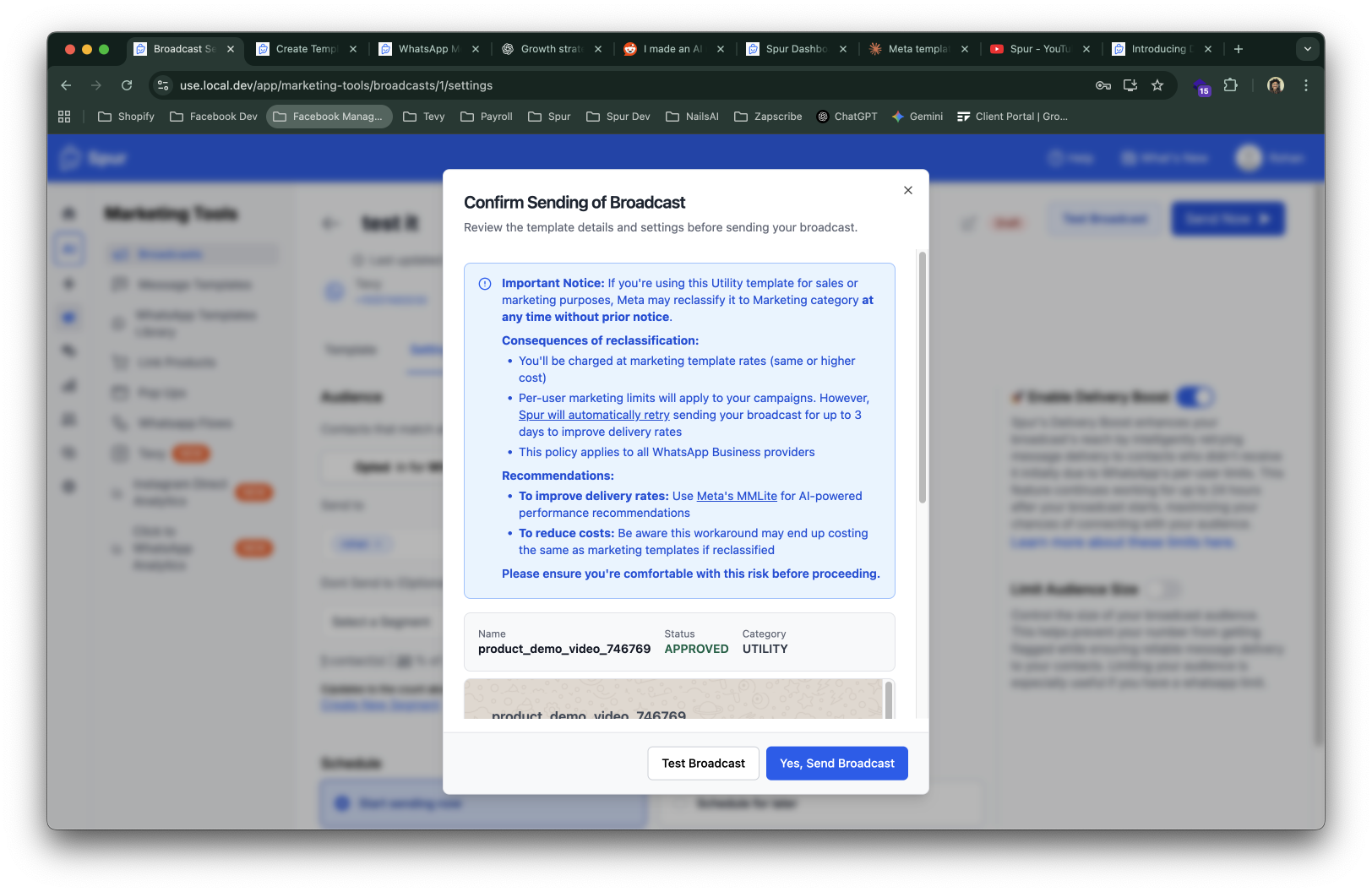This screenshot has height=892, width=1372.
Task: Open the Chrome three-dot menu
Action: click(1306, 85)
